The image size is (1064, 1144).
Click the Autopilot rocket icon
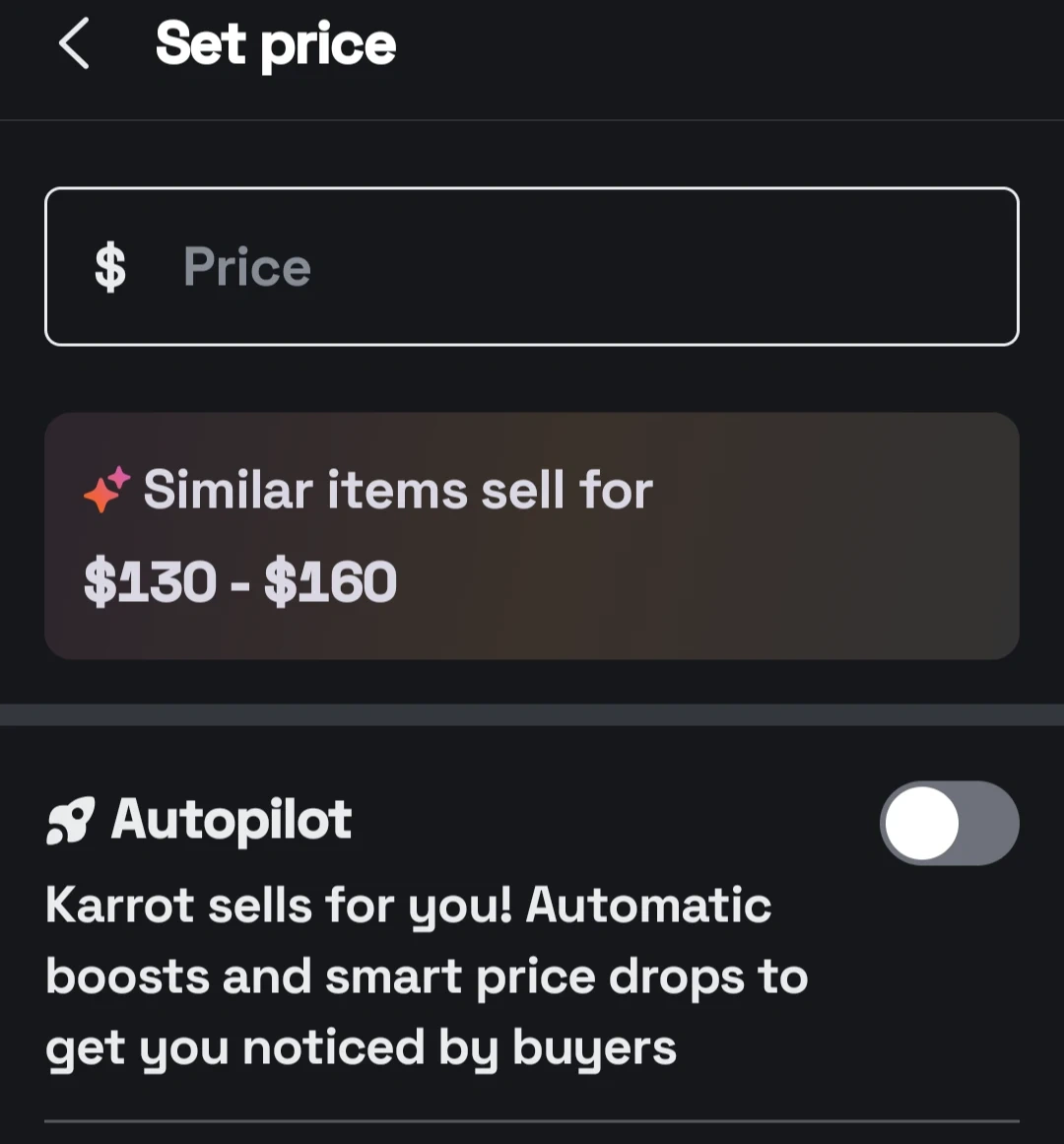tap(71, 821)
